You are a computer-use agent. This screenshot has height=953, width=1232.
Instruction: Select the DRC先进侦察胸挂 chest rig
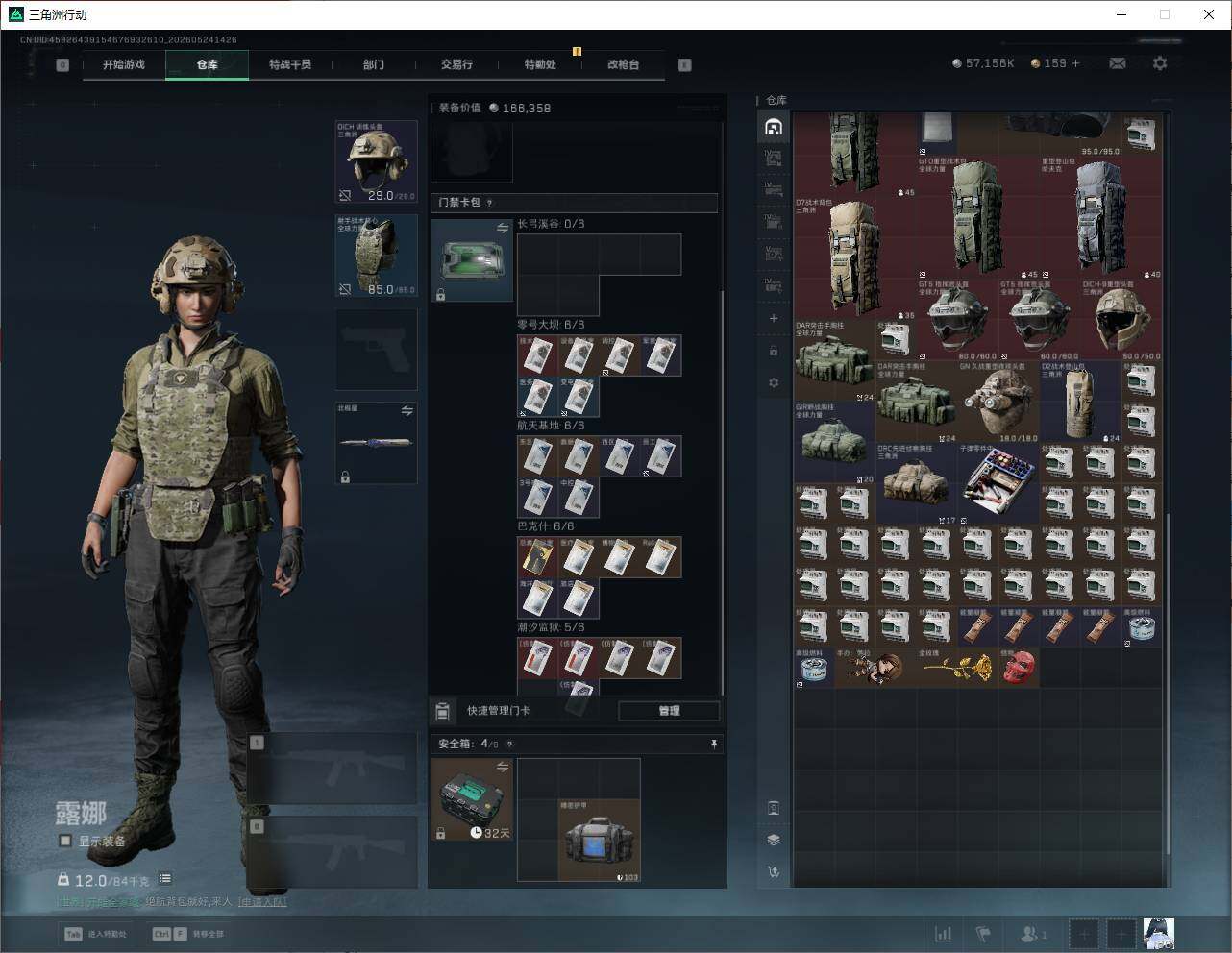click(x=917, y=483)
